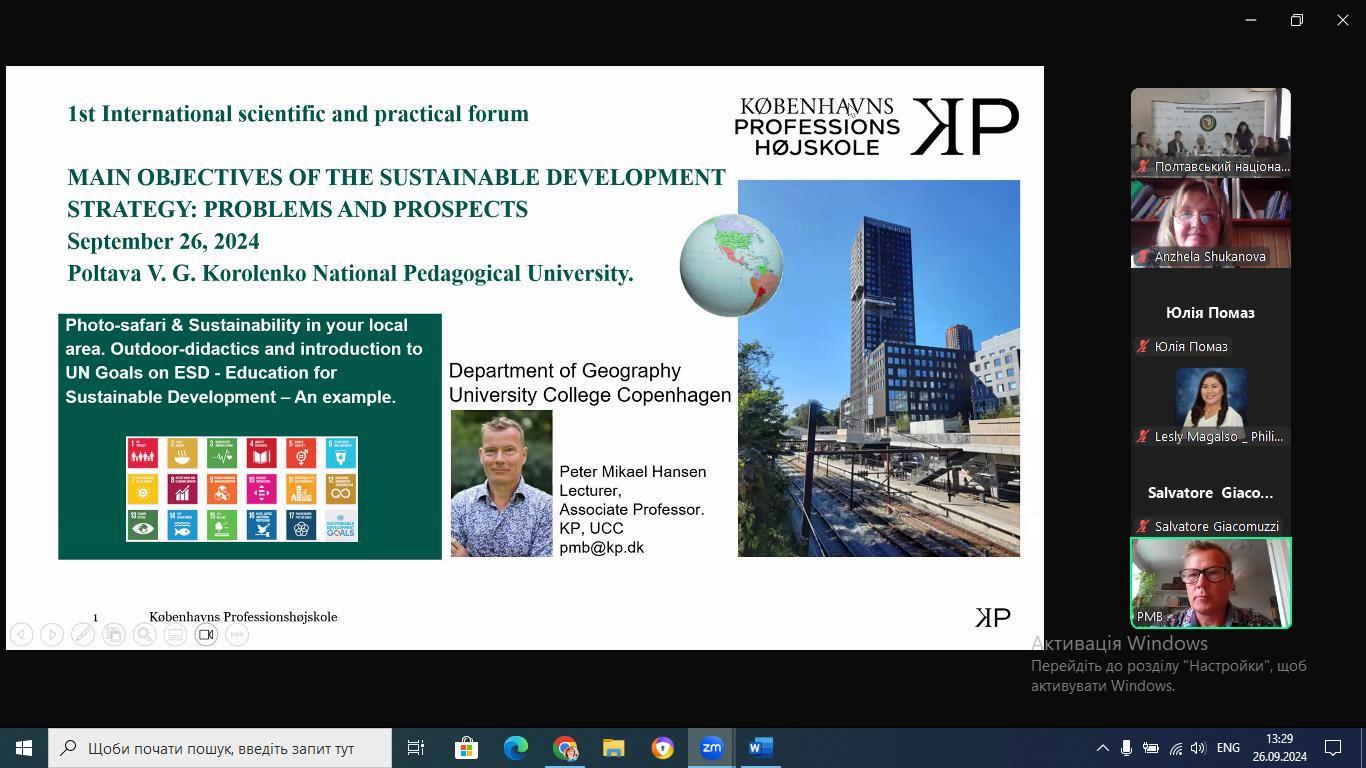Click muted mic icon beside Lesly Magalso
The image size is (1366, 768).
point(1143,437)
